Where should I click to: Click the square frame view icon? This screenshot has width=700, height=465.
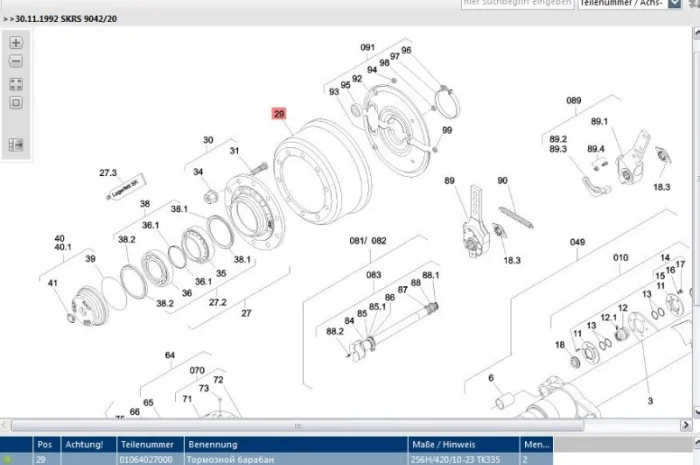(x=16, y=103)
